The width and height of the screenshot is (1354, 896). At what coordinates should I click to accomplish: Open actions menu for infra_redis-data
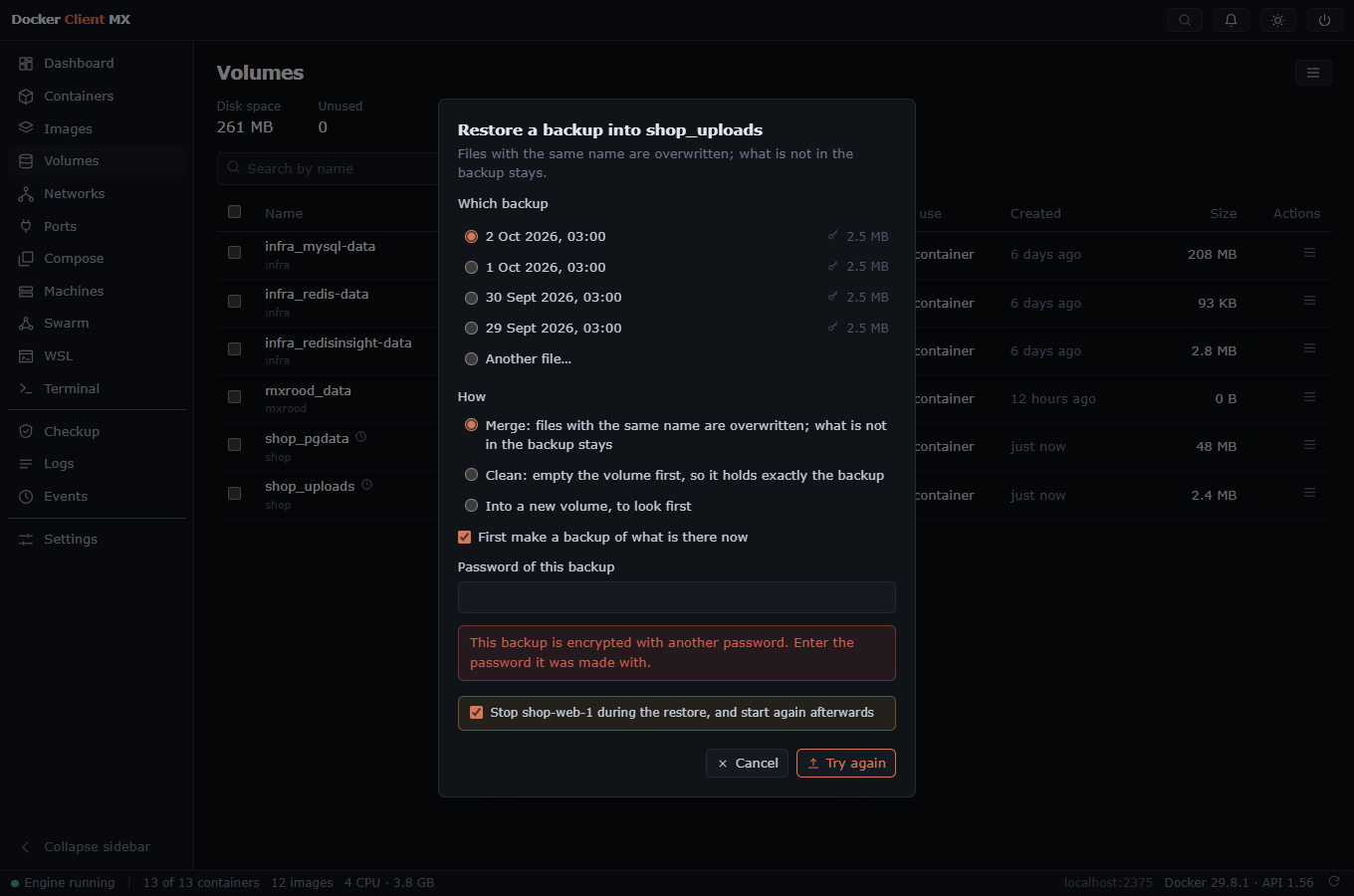click(x=1309, y=301)
